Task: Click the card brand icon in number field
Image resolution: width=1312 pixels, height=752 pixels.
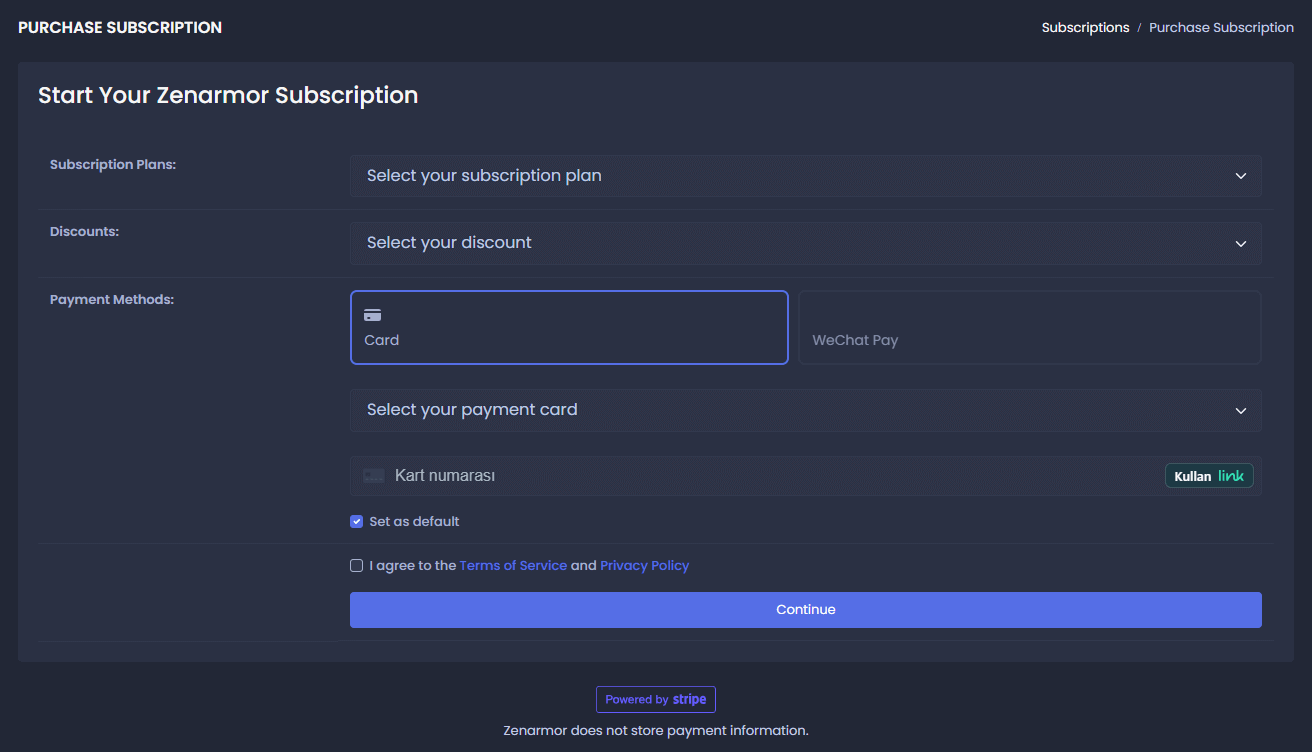Action: pos(374,476)
